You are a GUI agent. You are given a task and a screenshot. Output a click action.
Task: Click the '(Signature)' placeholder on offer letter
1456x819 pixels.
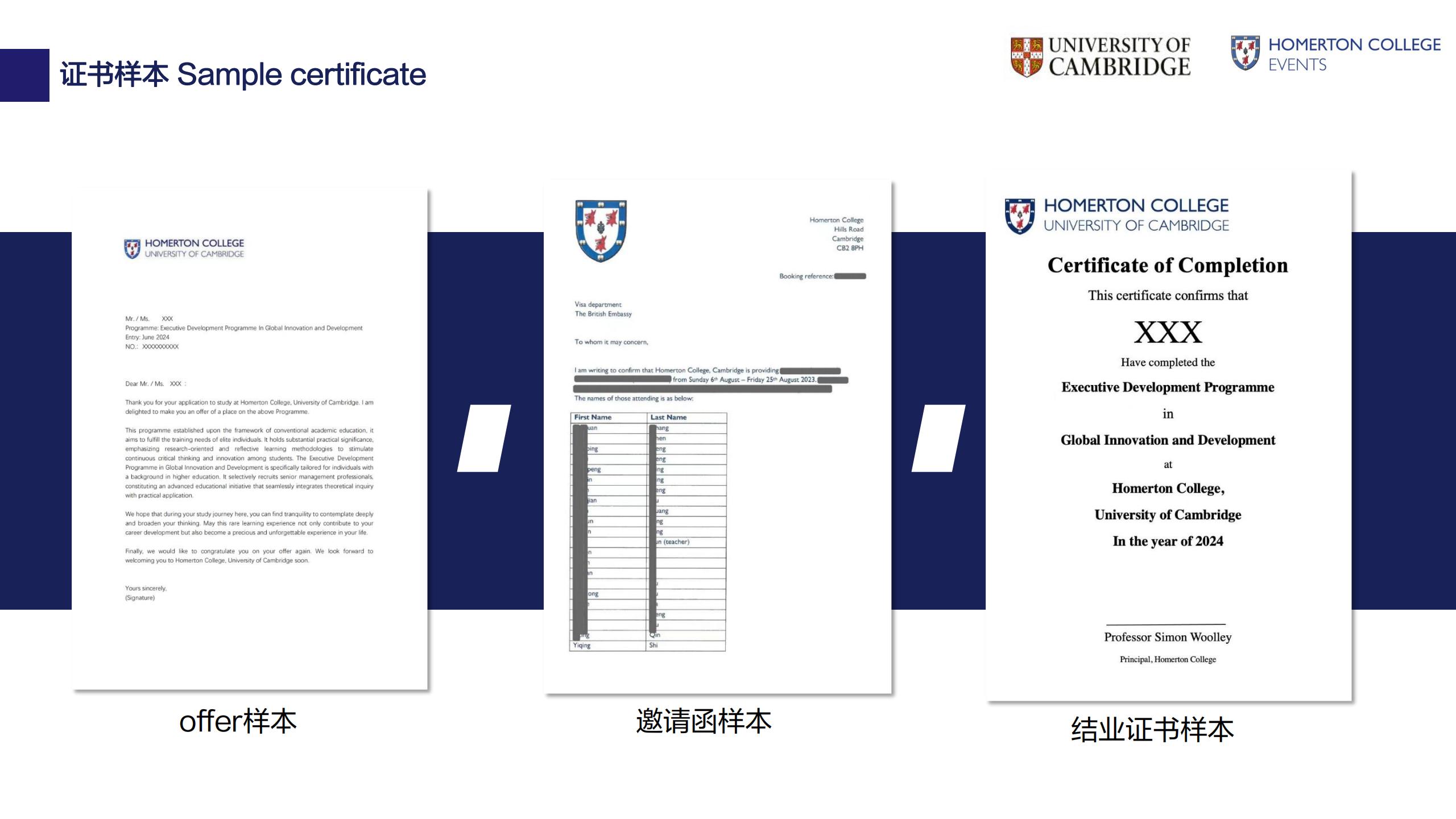coord(140,598)
